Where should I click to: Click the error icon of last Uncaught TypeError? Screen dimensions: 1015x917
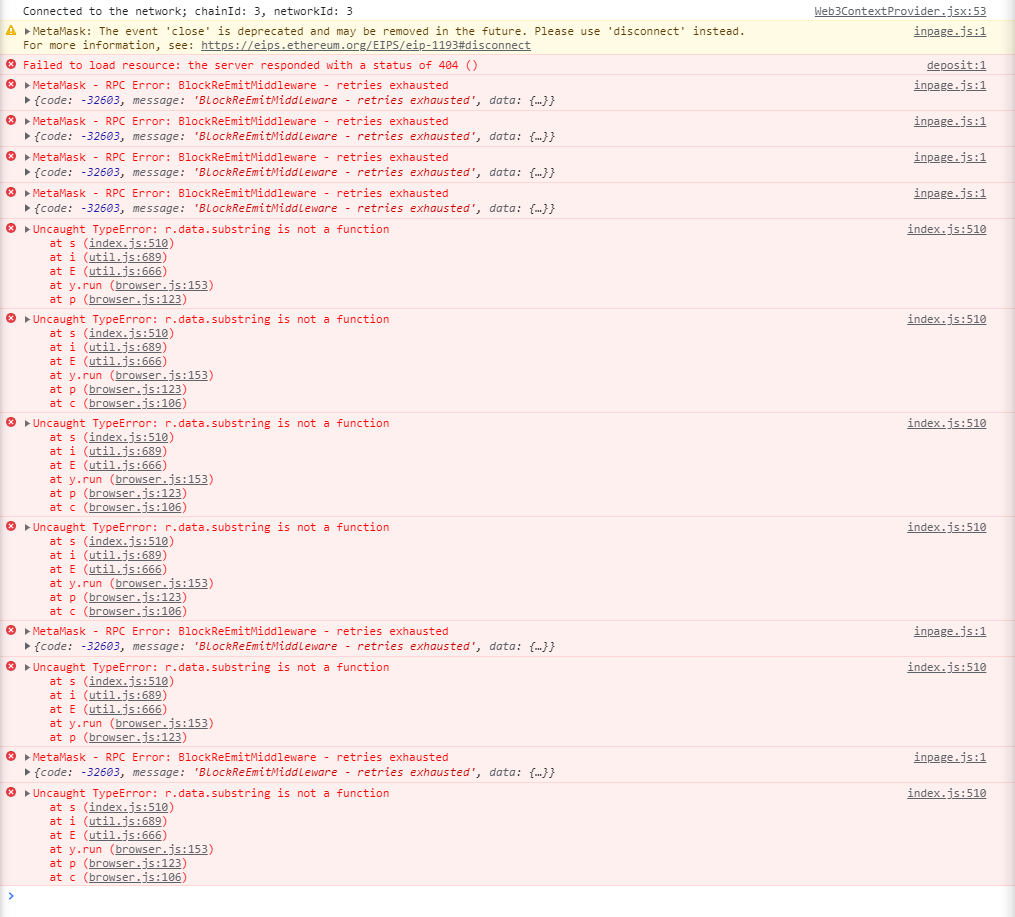tap(11, 792)
